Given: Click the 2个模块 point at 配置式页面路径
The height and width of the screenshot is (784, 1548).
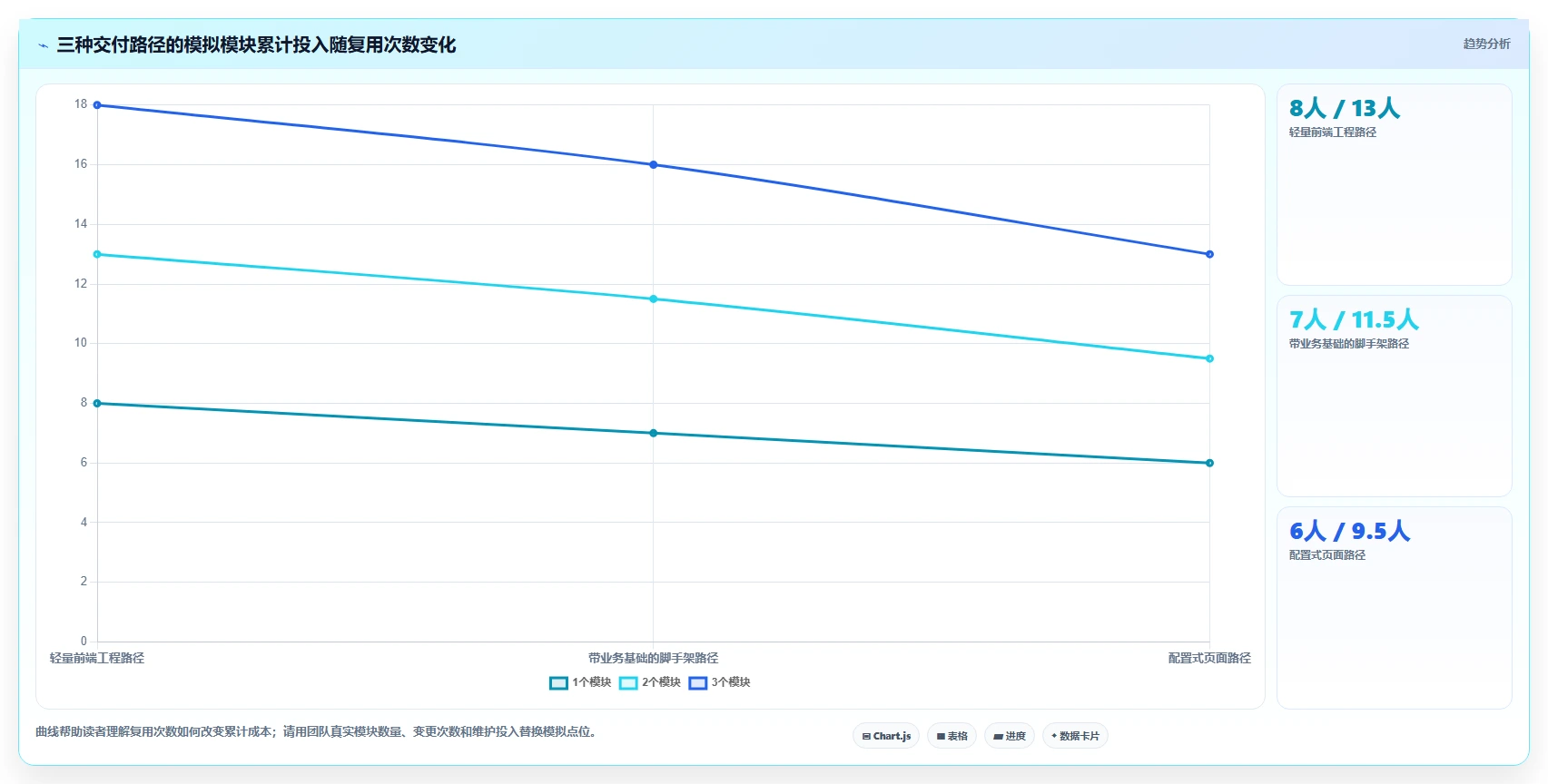Looking at the screenshot, I should tap(1209, 358).
